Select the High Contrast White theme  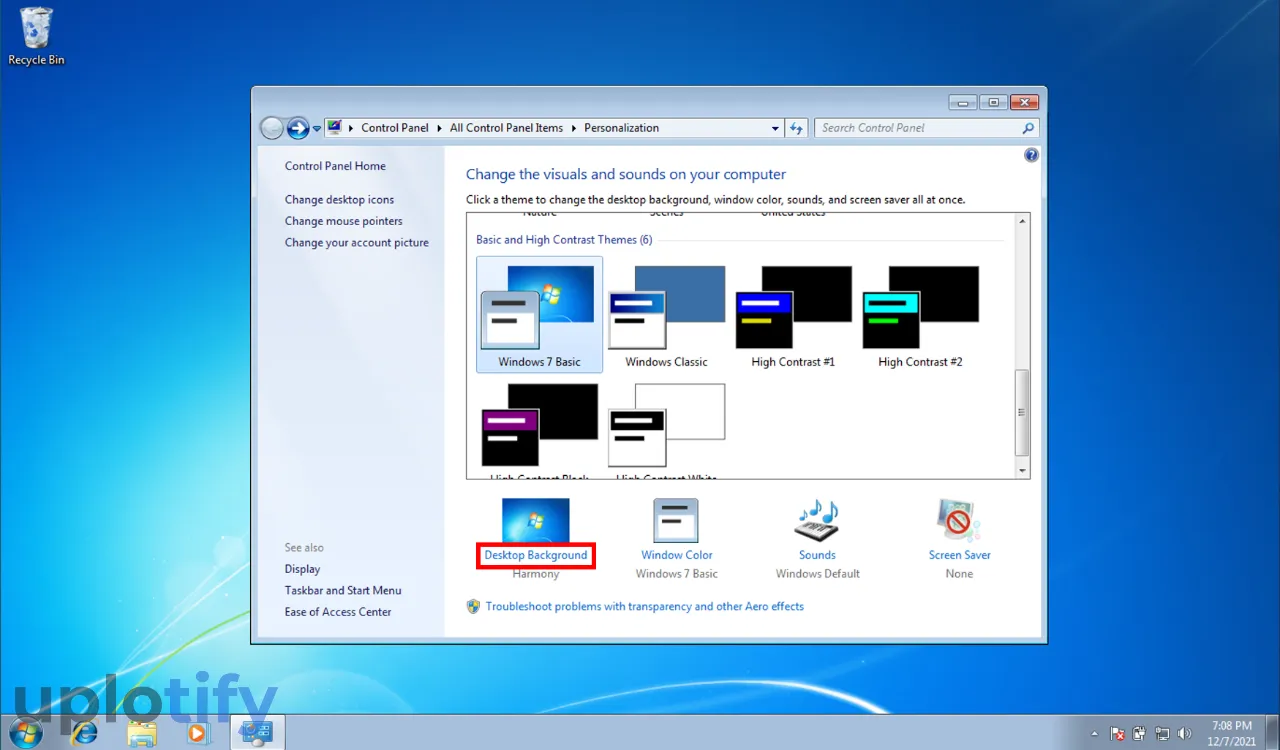point(666,430)
